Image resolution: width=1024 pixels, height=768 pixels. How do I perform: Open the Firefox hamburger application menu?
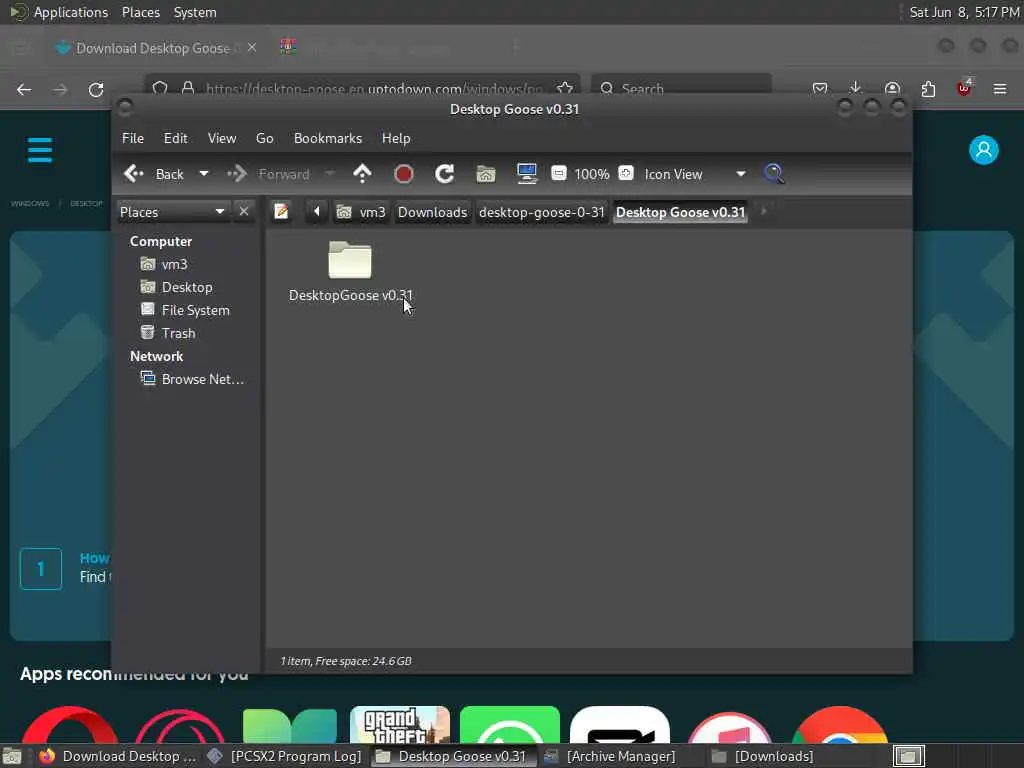coord(1000,89)
